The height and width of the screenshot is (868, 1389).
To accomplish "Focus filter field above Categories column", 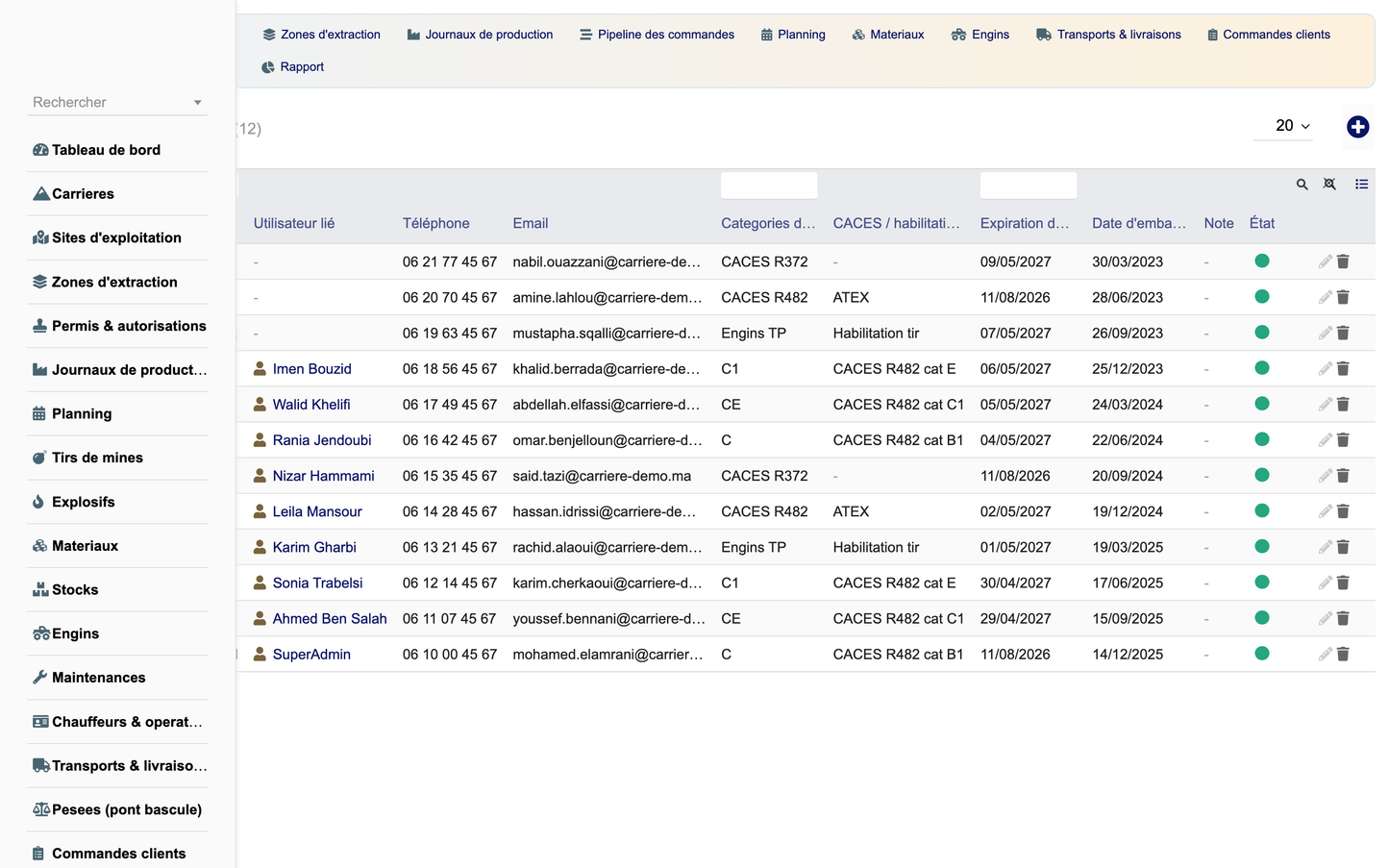I will click(769, 186).
